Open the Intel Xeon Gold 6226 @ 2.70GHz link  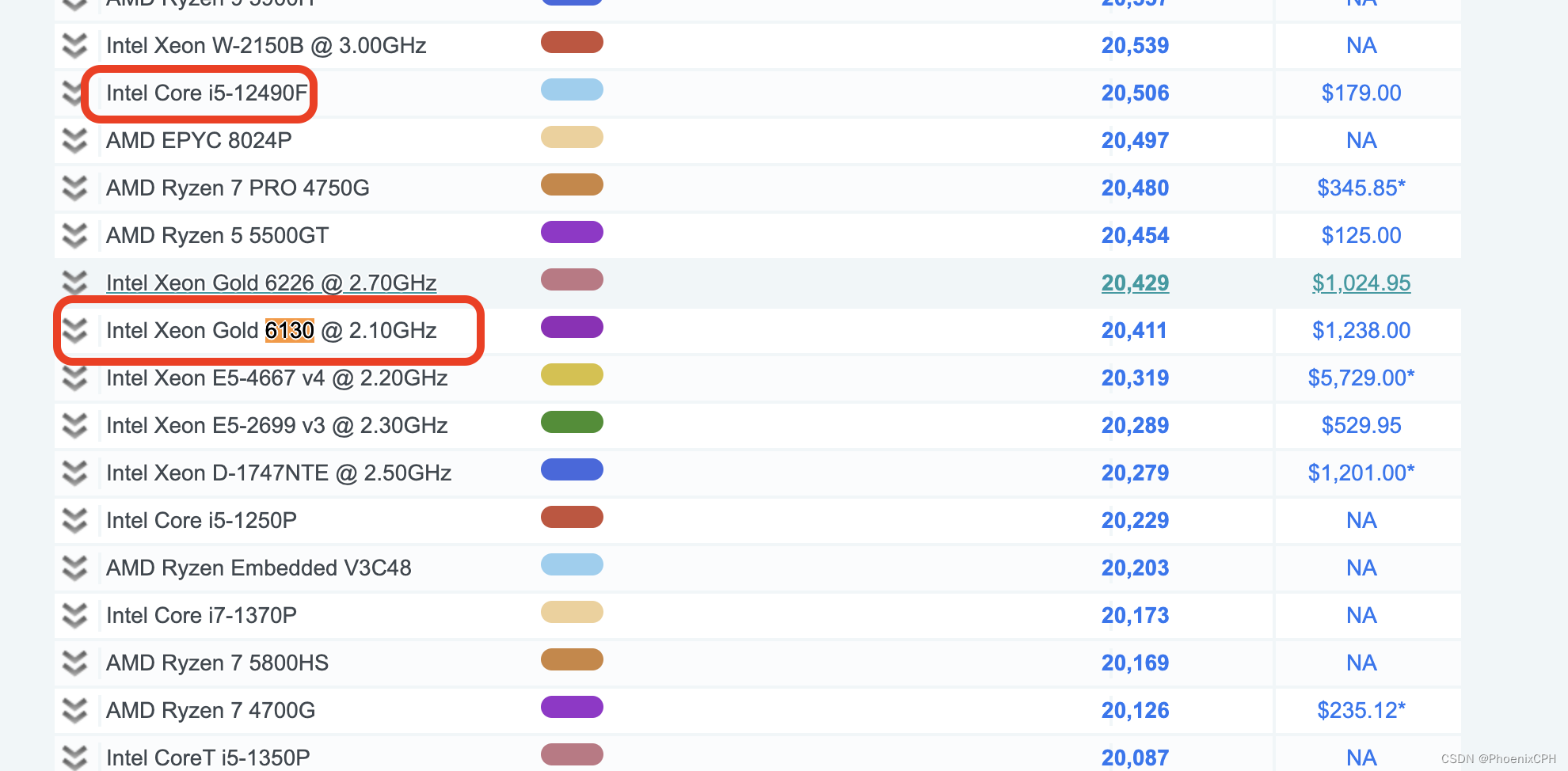point(272,283)
